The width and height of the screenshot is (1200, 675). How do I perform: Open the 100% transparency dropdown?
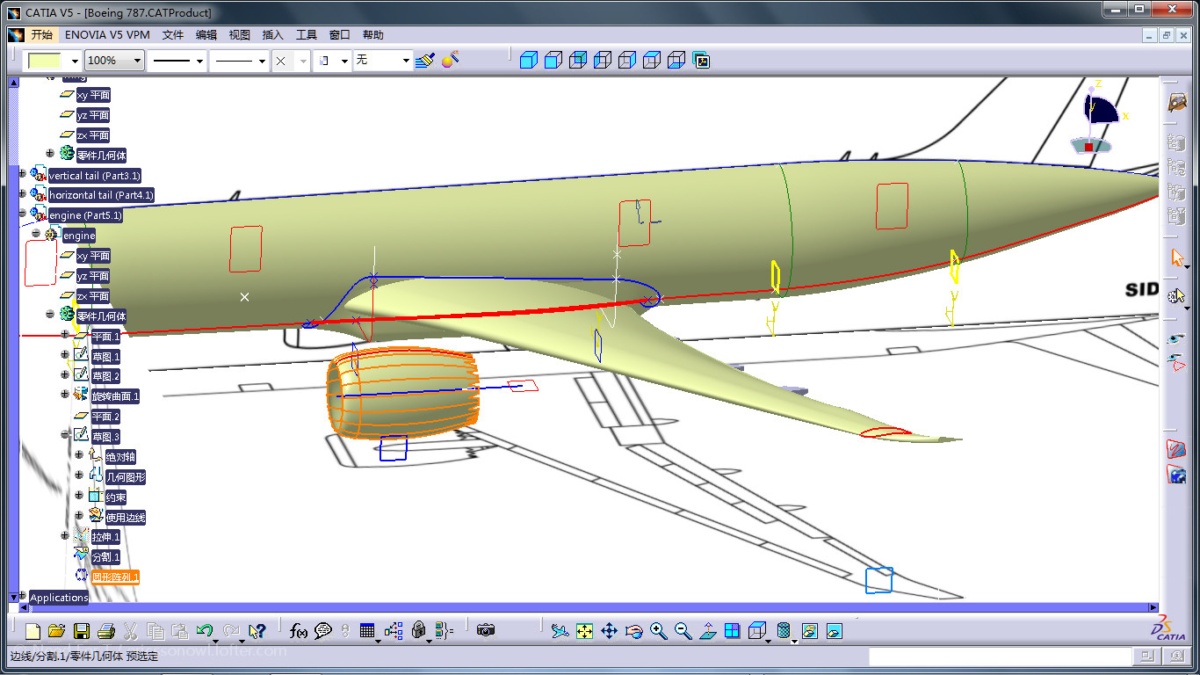point(138,61)
